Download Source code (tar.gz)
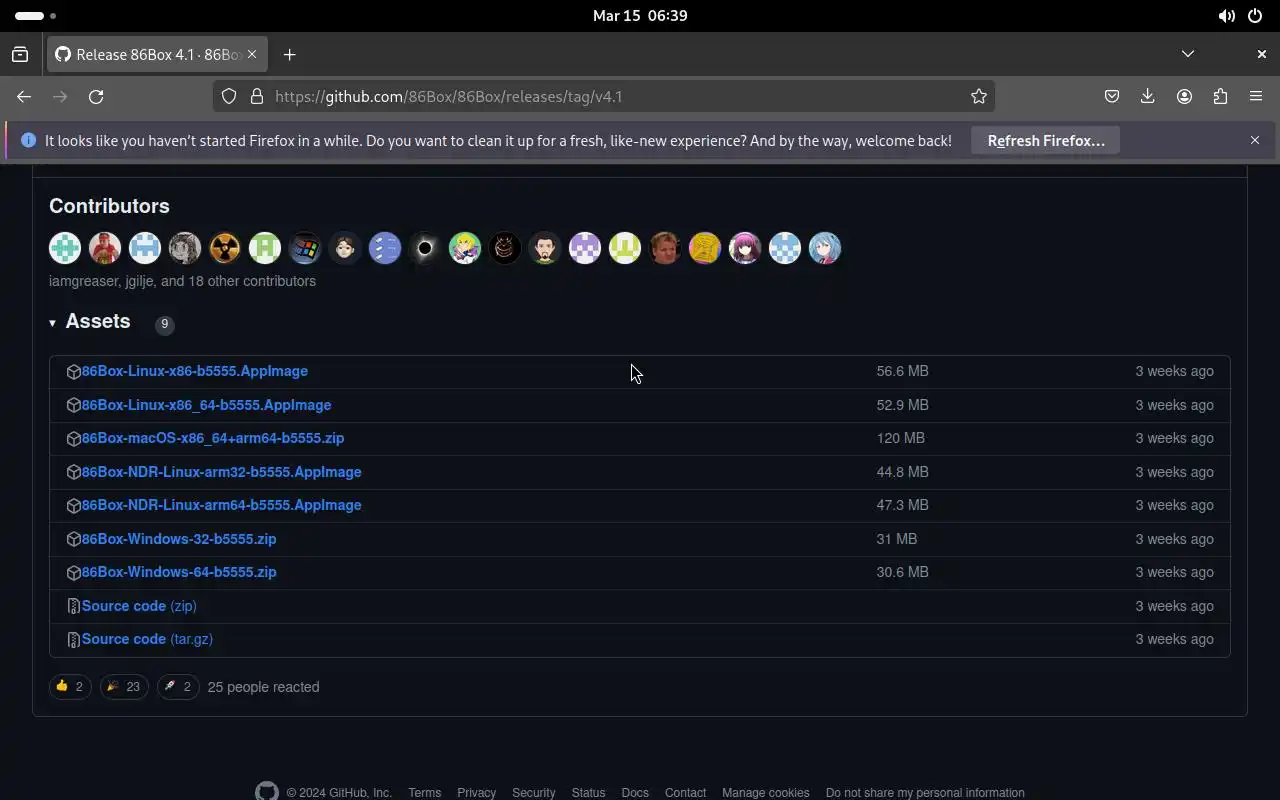The height and width of the screenshot is (800, 1280). [147, 639]
